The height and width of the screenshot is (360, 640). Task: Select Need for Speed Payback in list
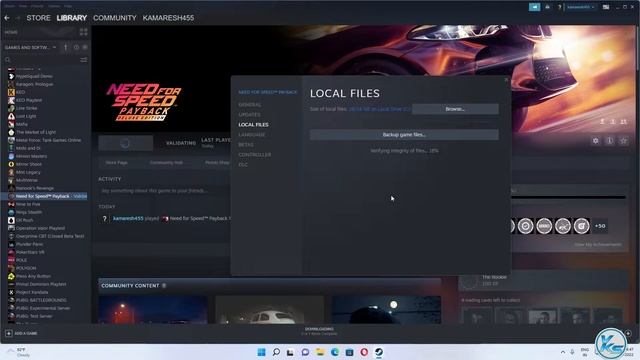pyautogui.click(x=45, y=196)
